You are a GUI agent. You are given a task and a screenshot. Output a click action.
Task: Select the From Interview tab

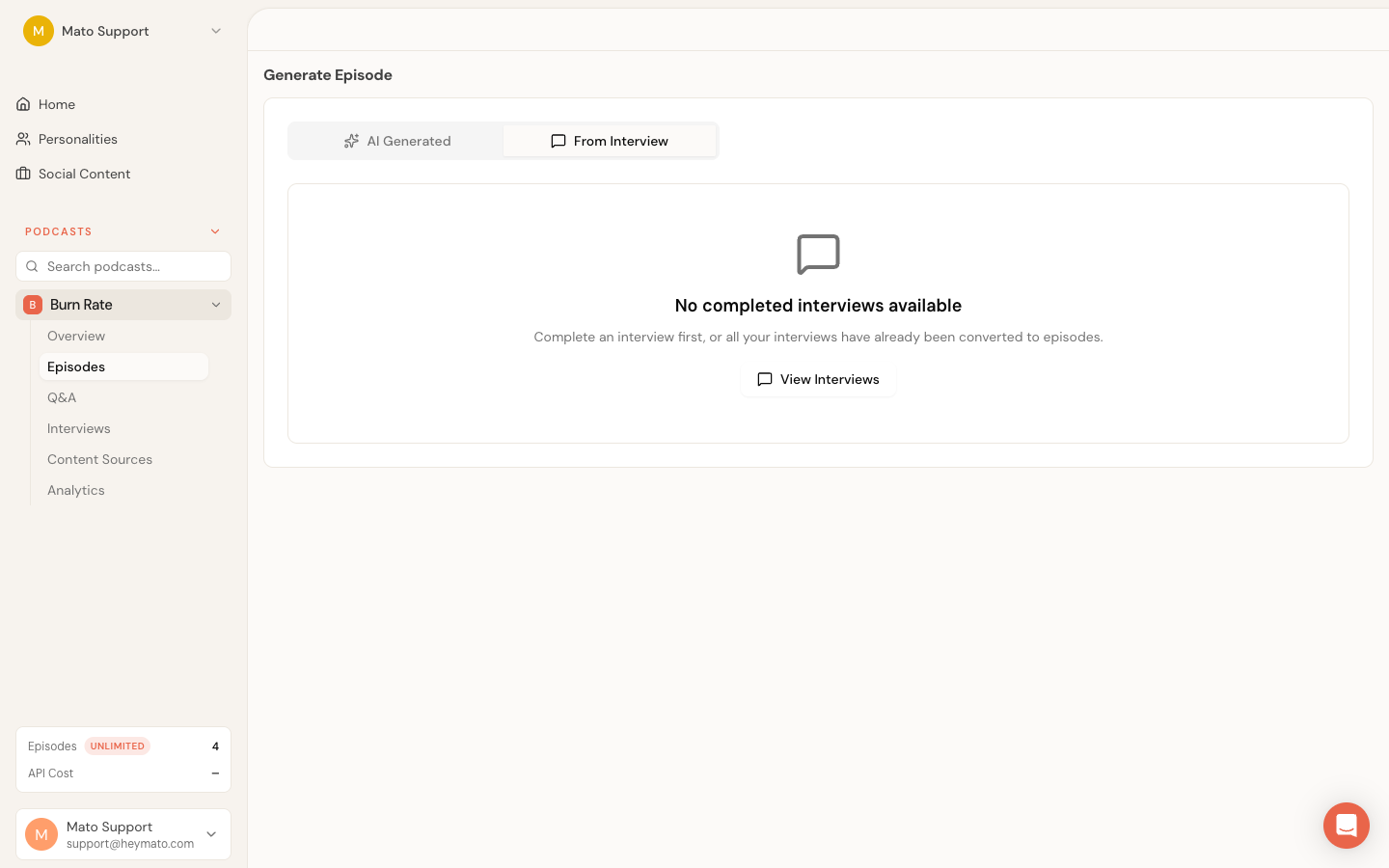(x=610, y=141)
